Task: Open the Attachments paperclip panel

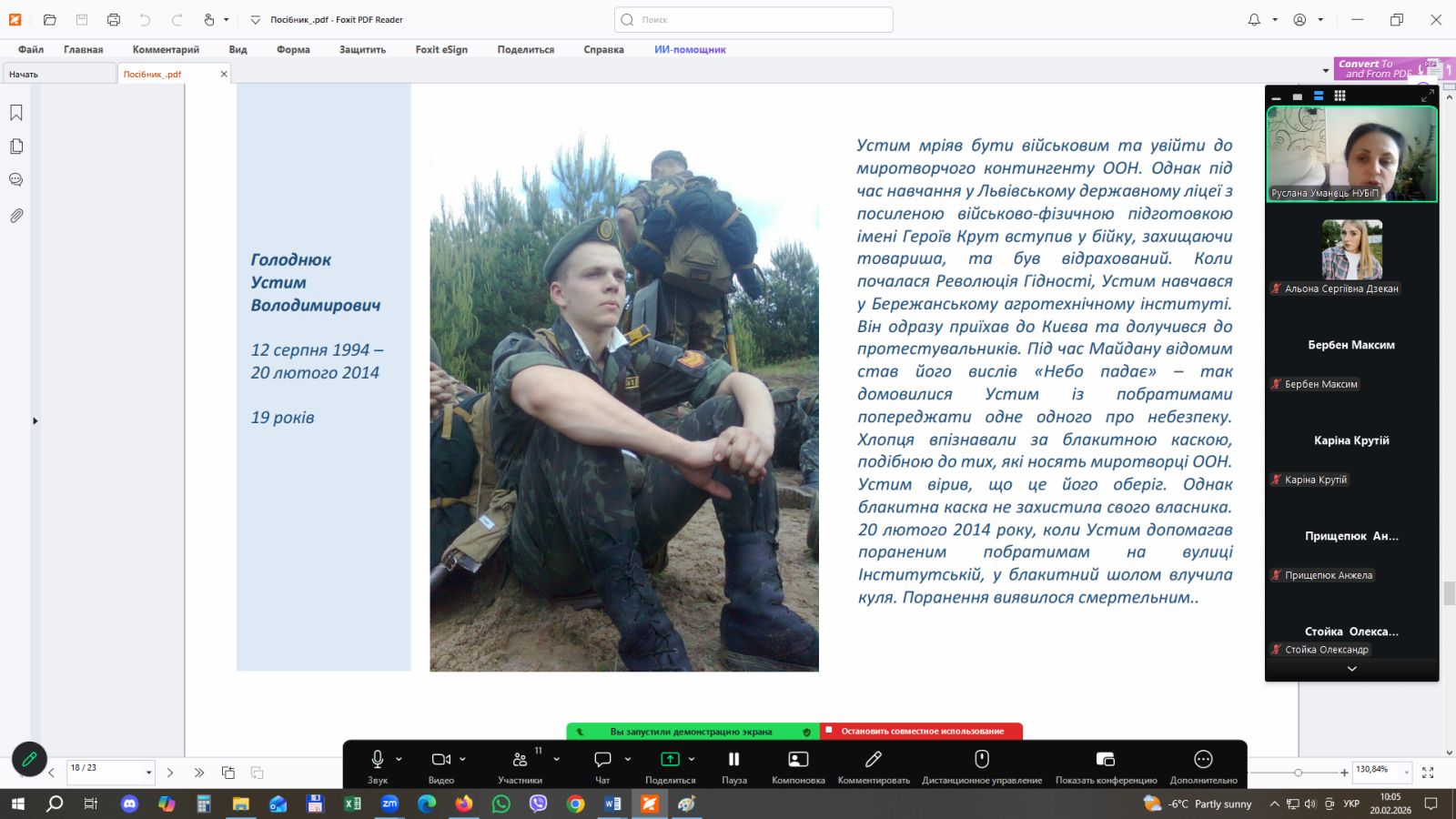Action: pos(16,216)
